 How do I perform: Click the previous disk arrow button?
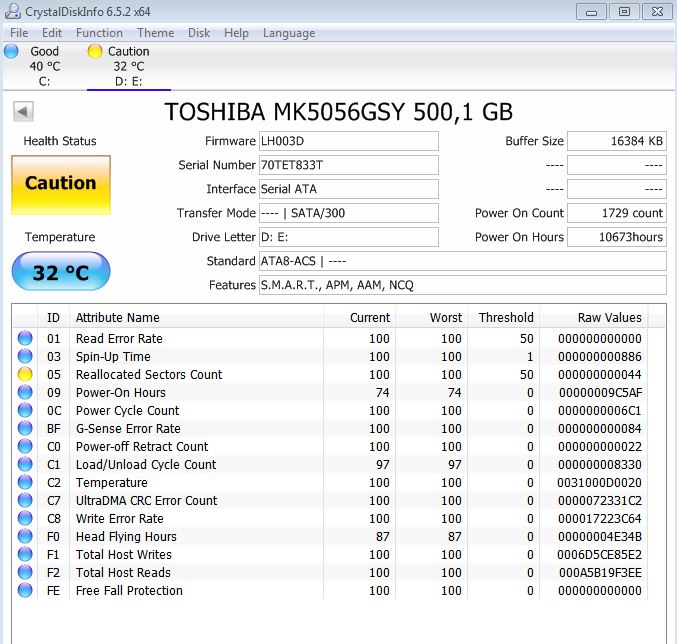tap(23, 112)
